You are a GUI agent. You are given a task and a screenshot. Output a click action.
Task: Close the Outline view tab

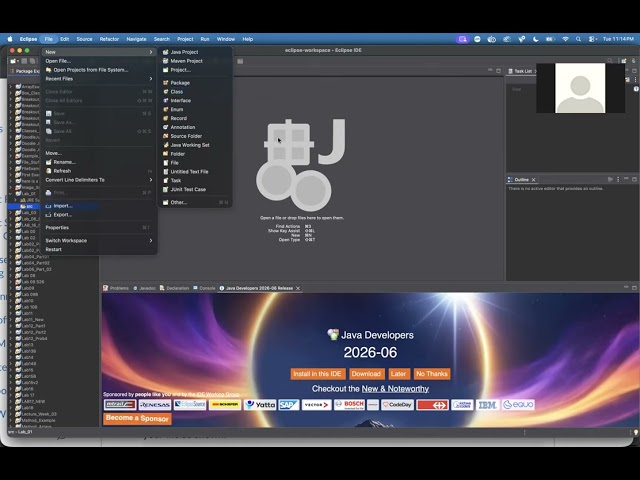click(533, 180)
